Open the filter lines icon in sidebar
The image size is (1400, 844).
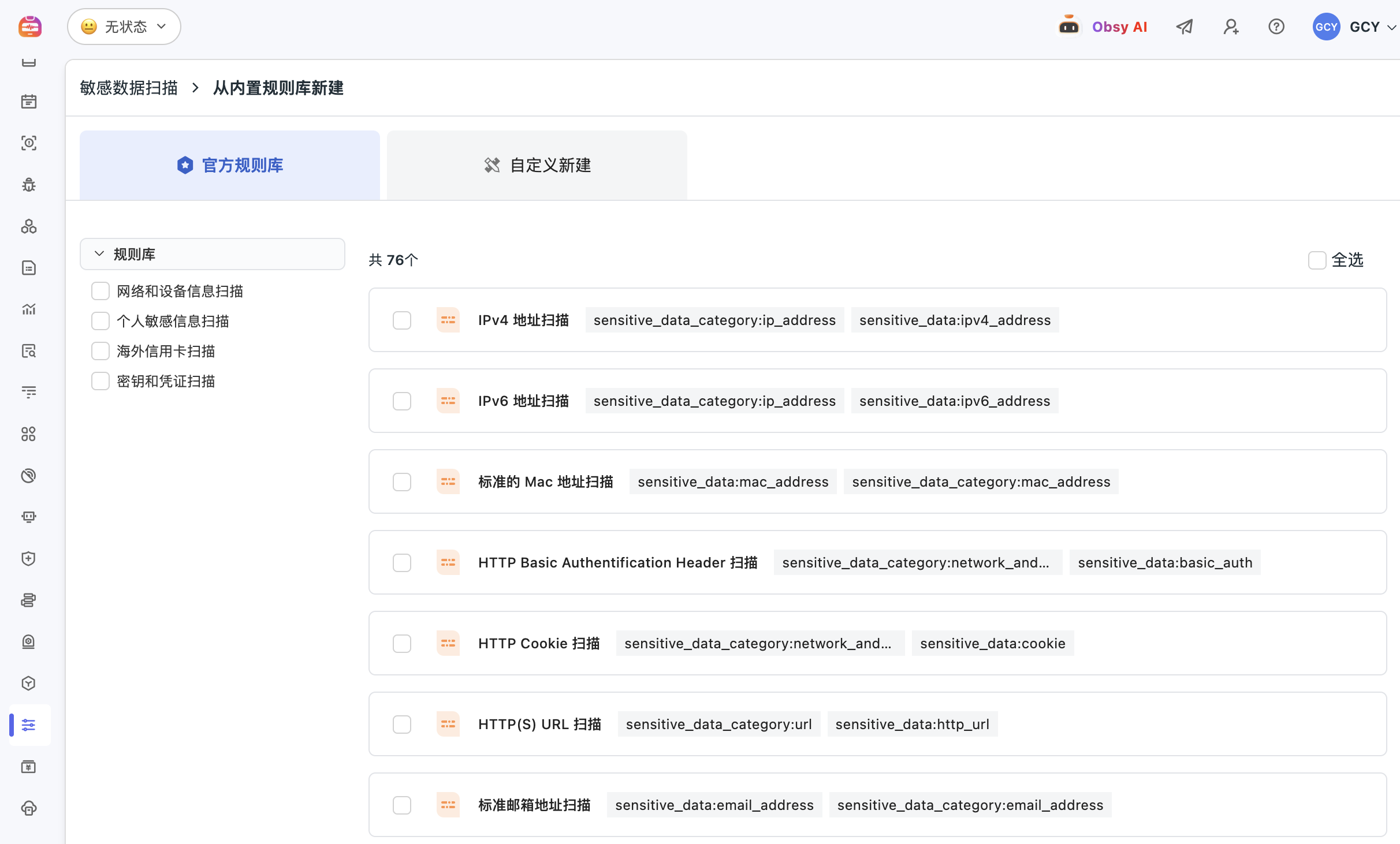29,393
